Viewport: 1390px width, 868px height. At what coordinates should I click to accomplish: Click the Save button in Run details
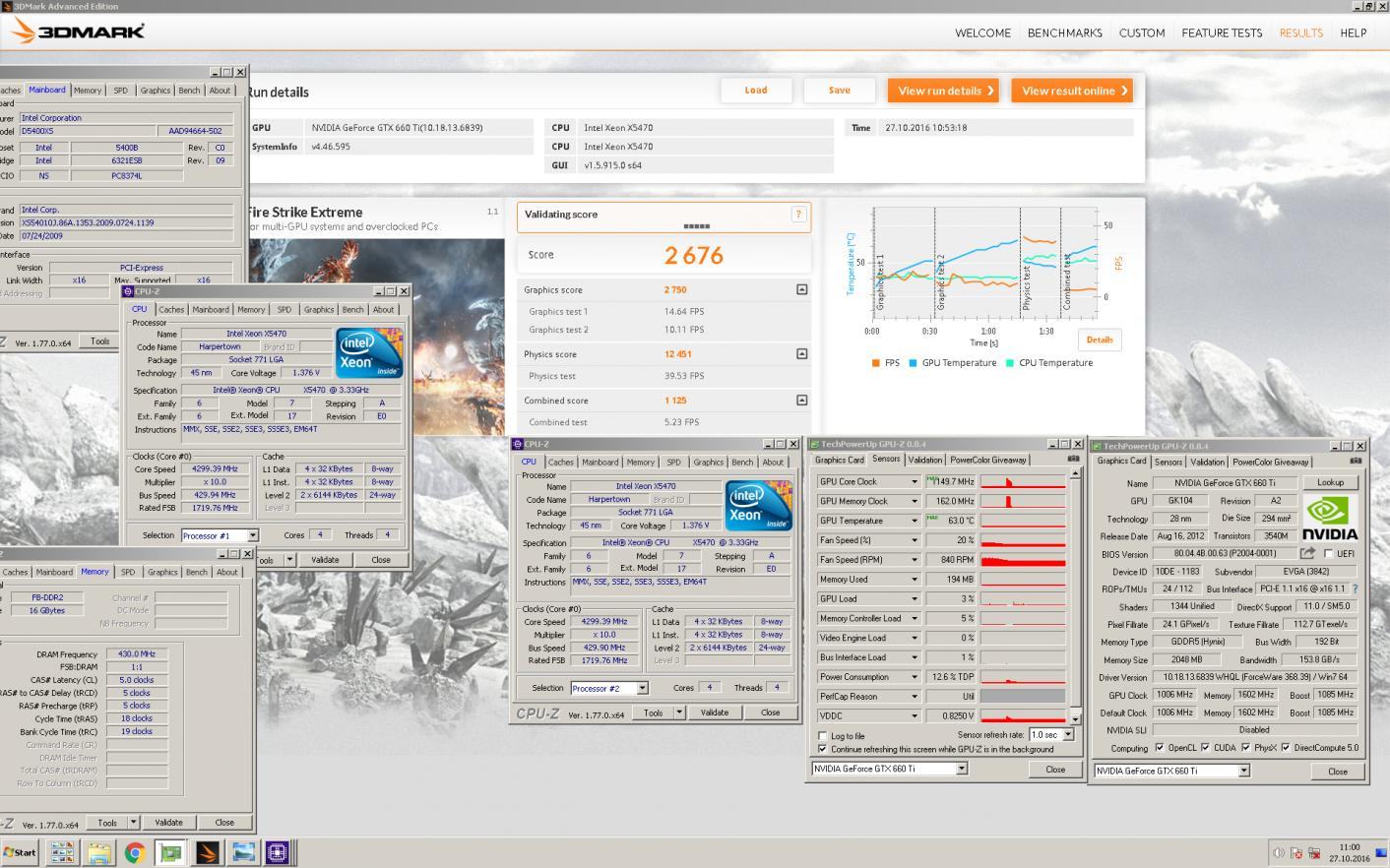tap(840, 91)
